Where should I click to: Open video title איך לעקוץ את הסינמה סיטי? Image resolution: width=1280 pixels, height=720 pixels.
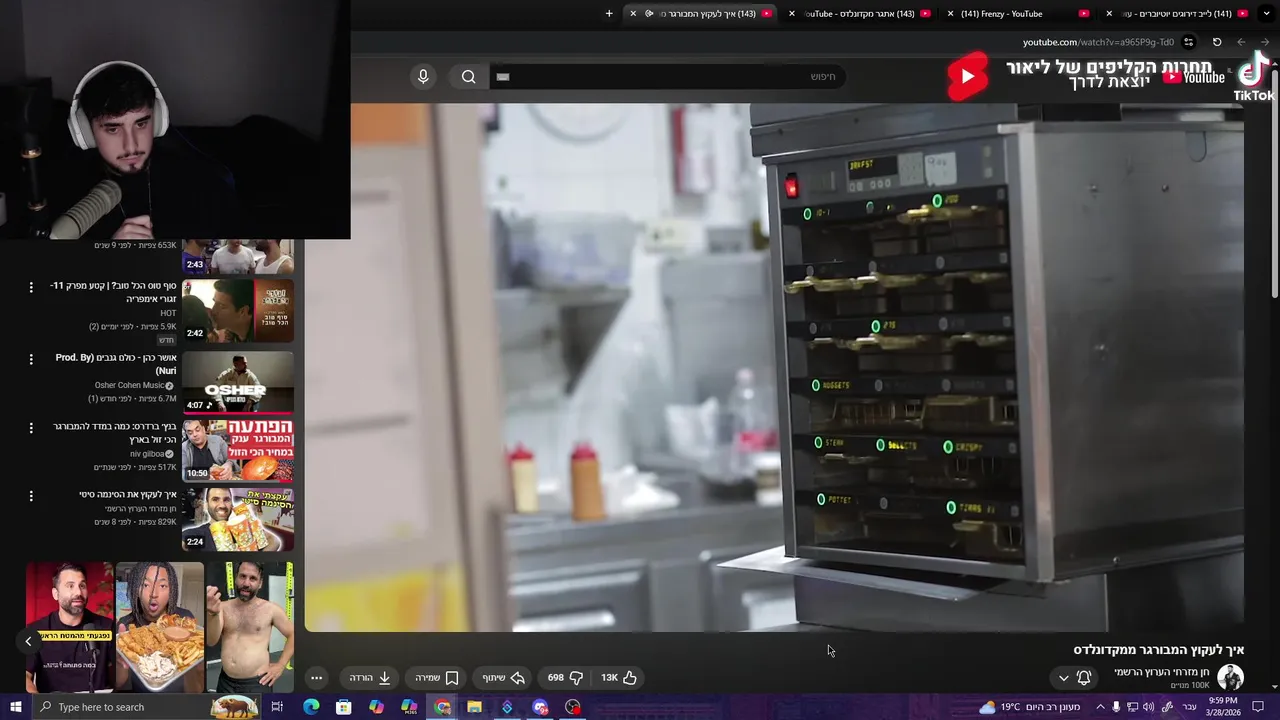pos(128,495)
